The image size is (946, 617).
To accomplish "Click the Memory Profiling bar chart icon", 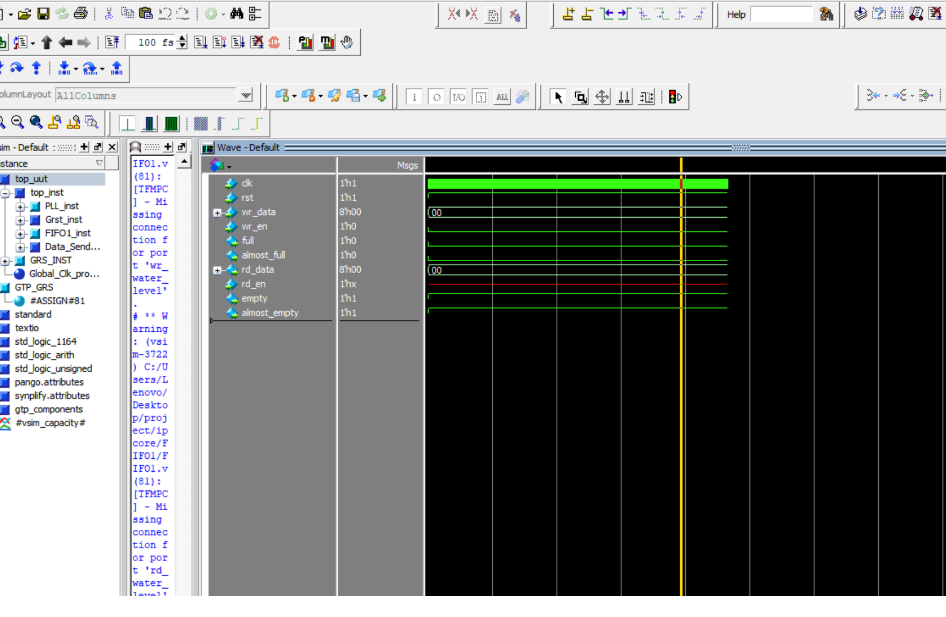I will 327,42.
